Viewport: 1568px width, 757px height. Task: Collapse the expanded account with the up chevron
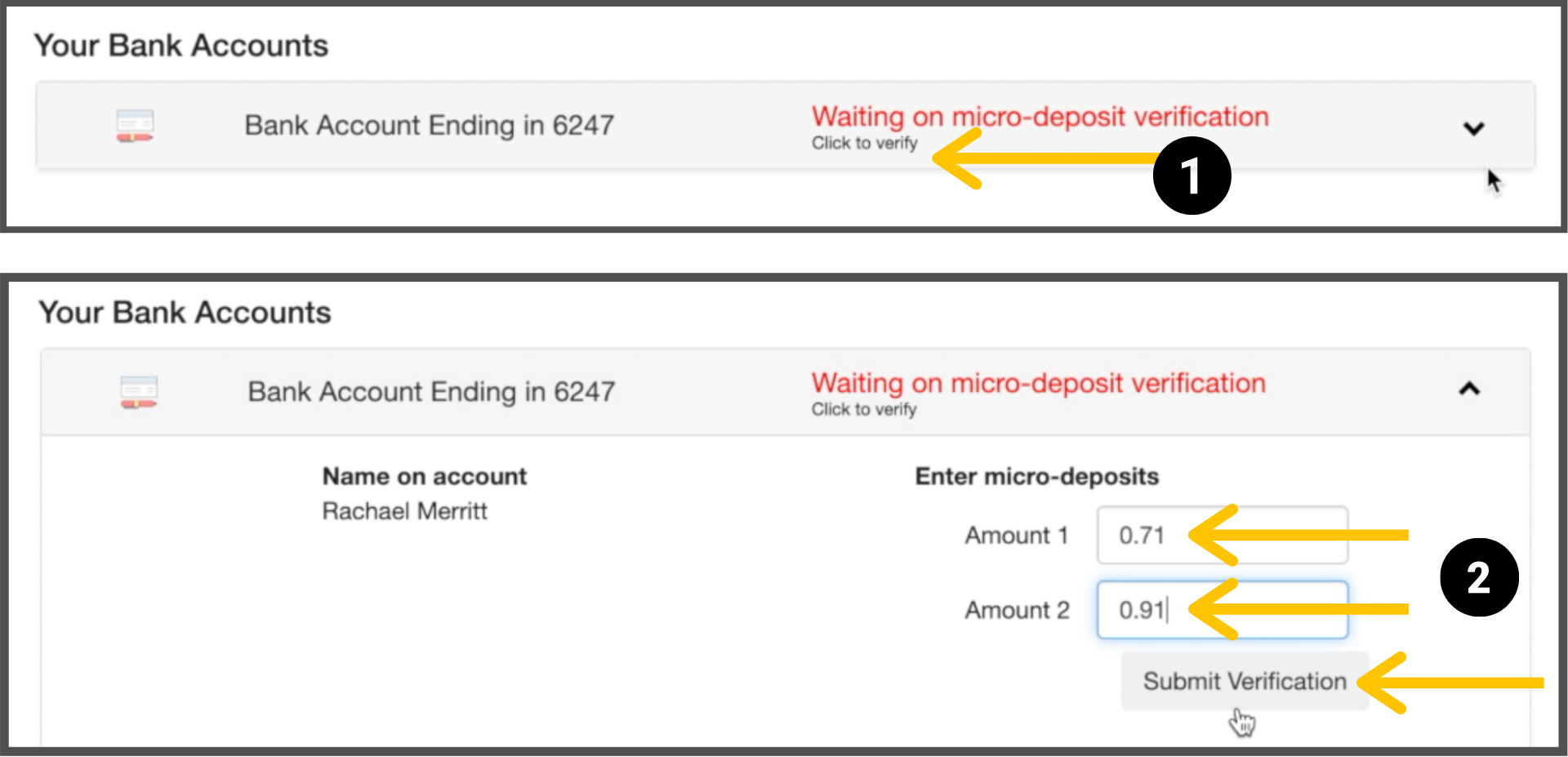click(1469, 389)
